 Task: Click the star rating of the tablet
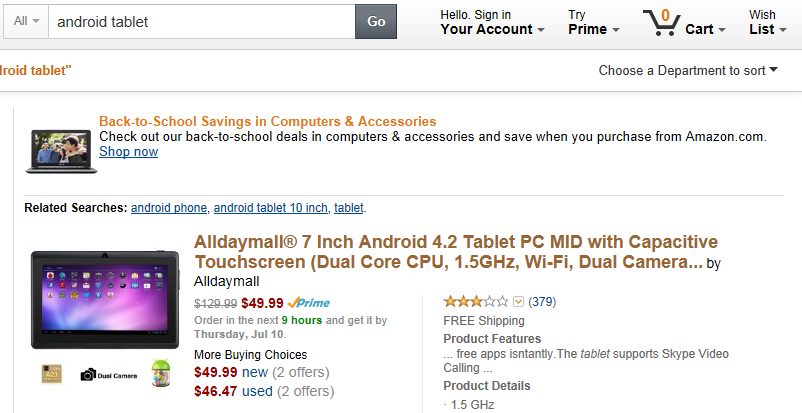(476, 301)
